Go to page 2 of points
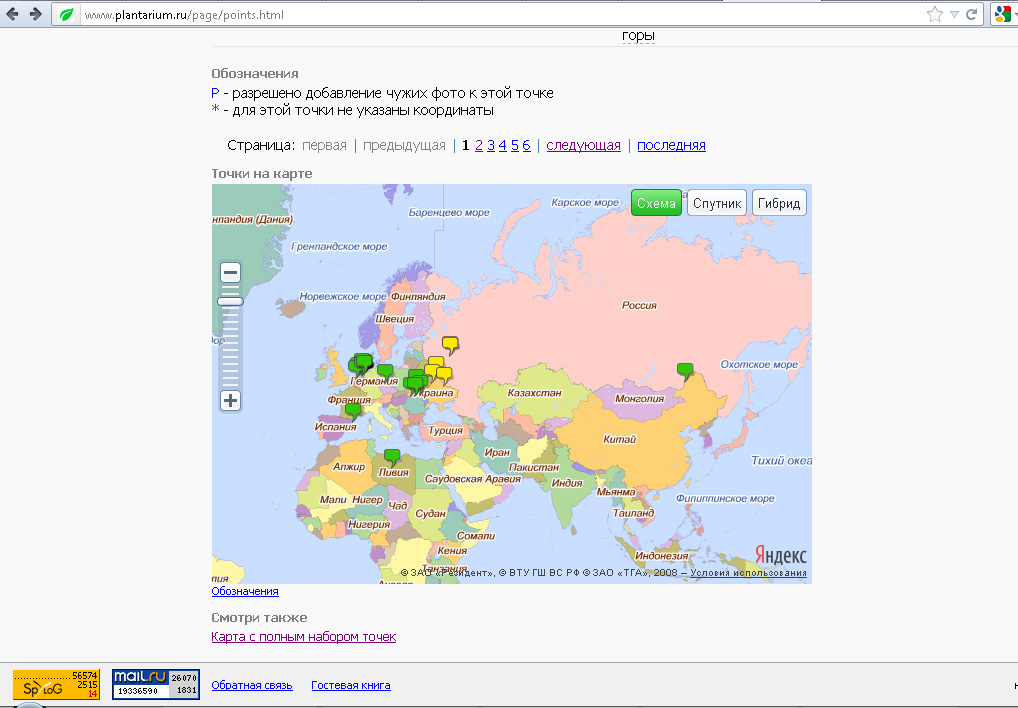1018x708 pixels. [479, 145]
